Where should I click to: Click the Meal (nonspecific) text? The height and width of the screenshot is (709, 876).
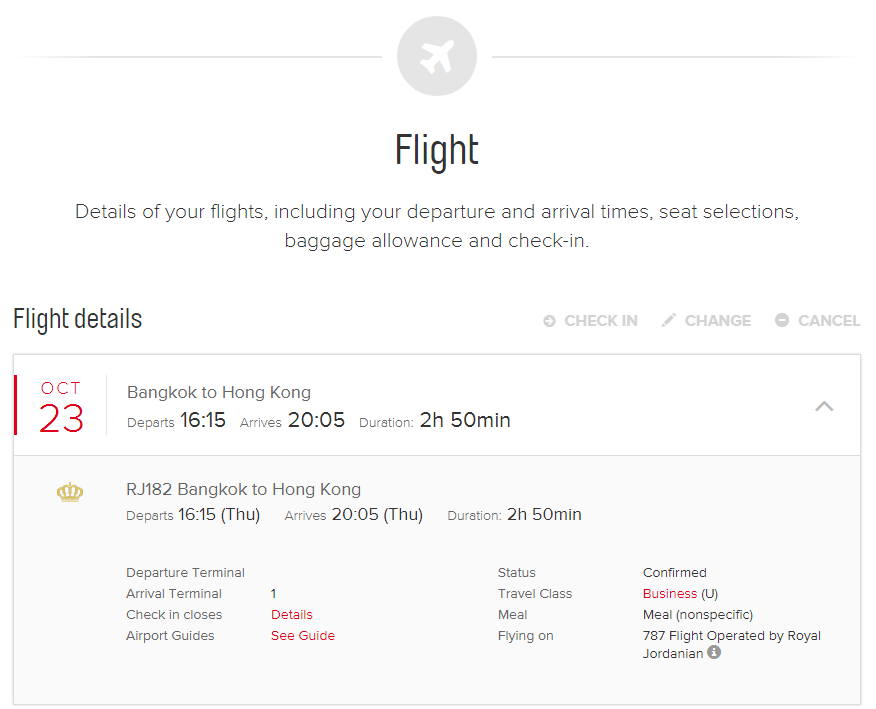(x=698, y=615)
